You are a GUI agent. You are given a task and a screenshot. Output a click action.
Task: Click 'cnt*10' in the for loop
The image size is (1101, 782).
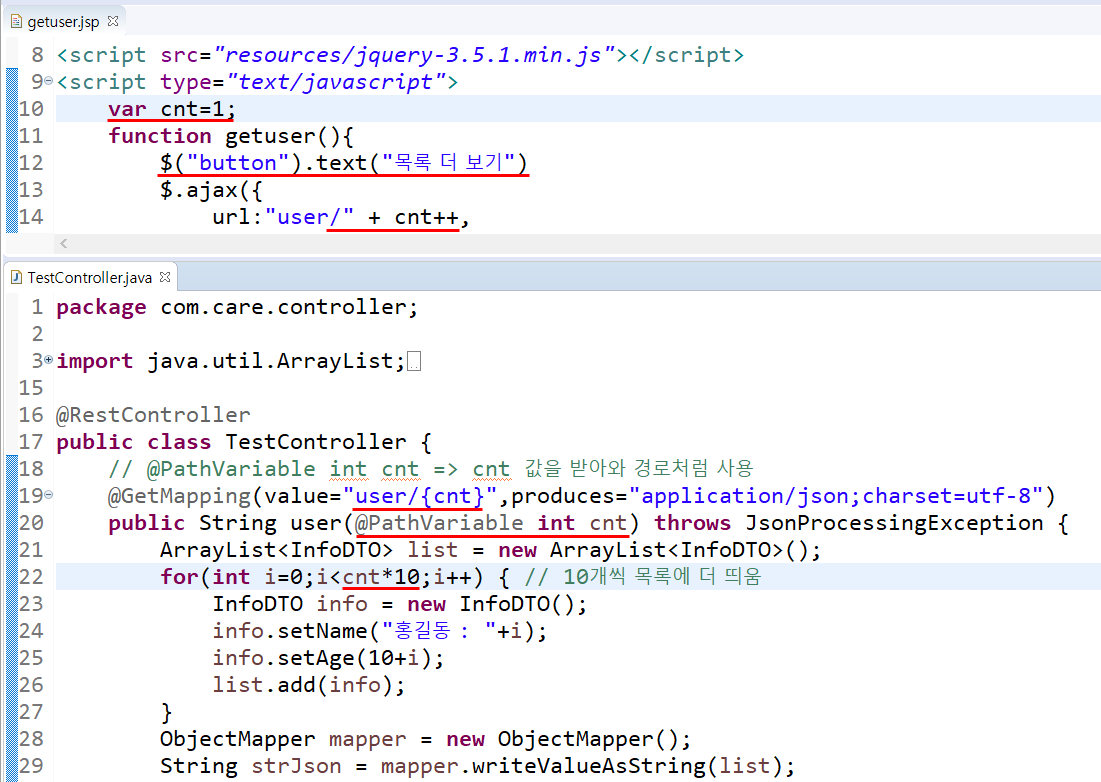coord(381,577)
